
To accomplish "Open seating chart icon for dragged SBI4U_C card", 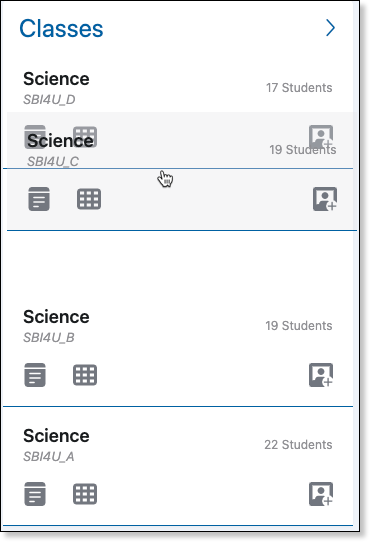I will [x=325, y=199].
